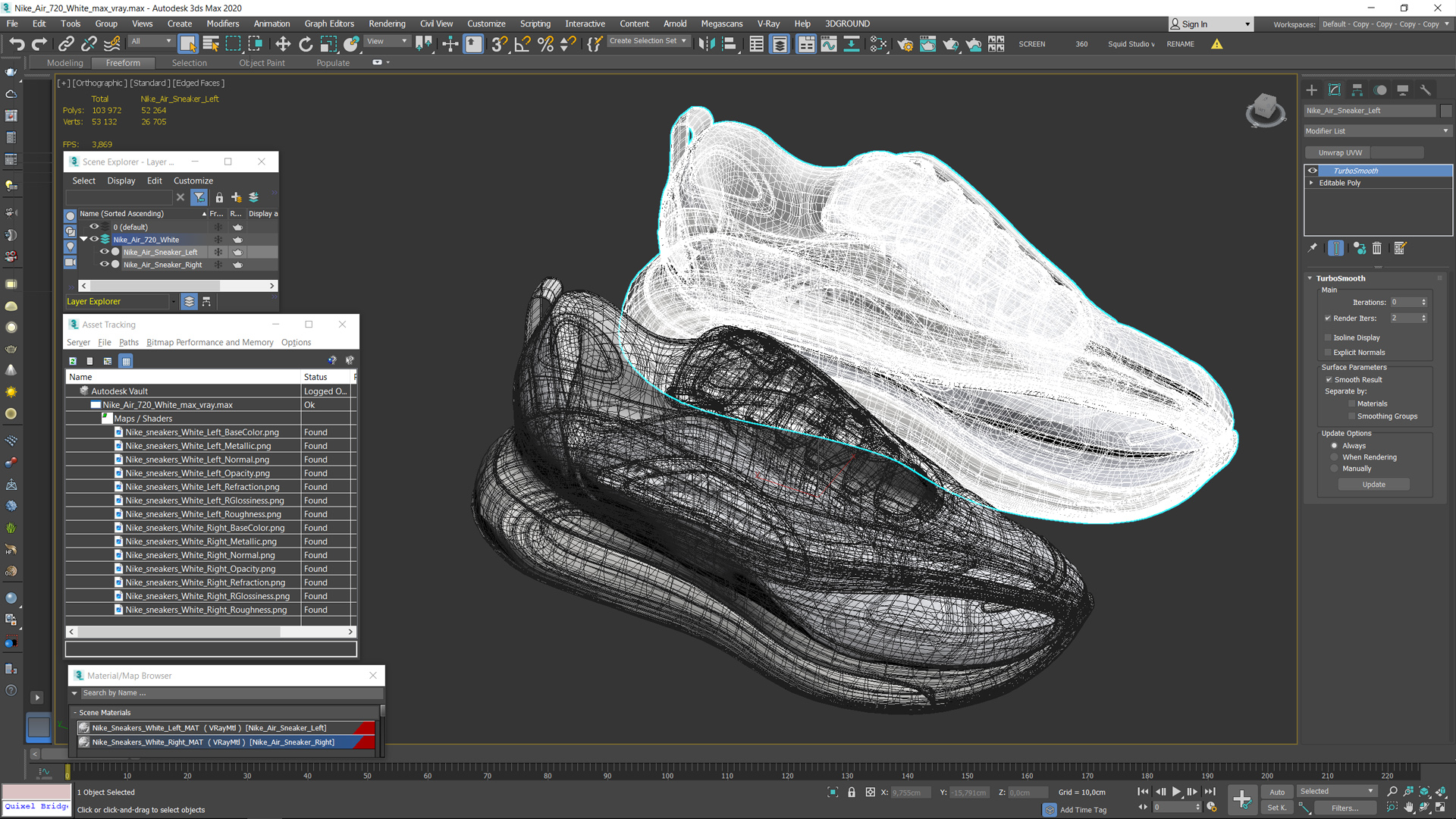Screen dimensions: 1456x819
Task: Select the When Rendering update option
Action: point(1335,457)
